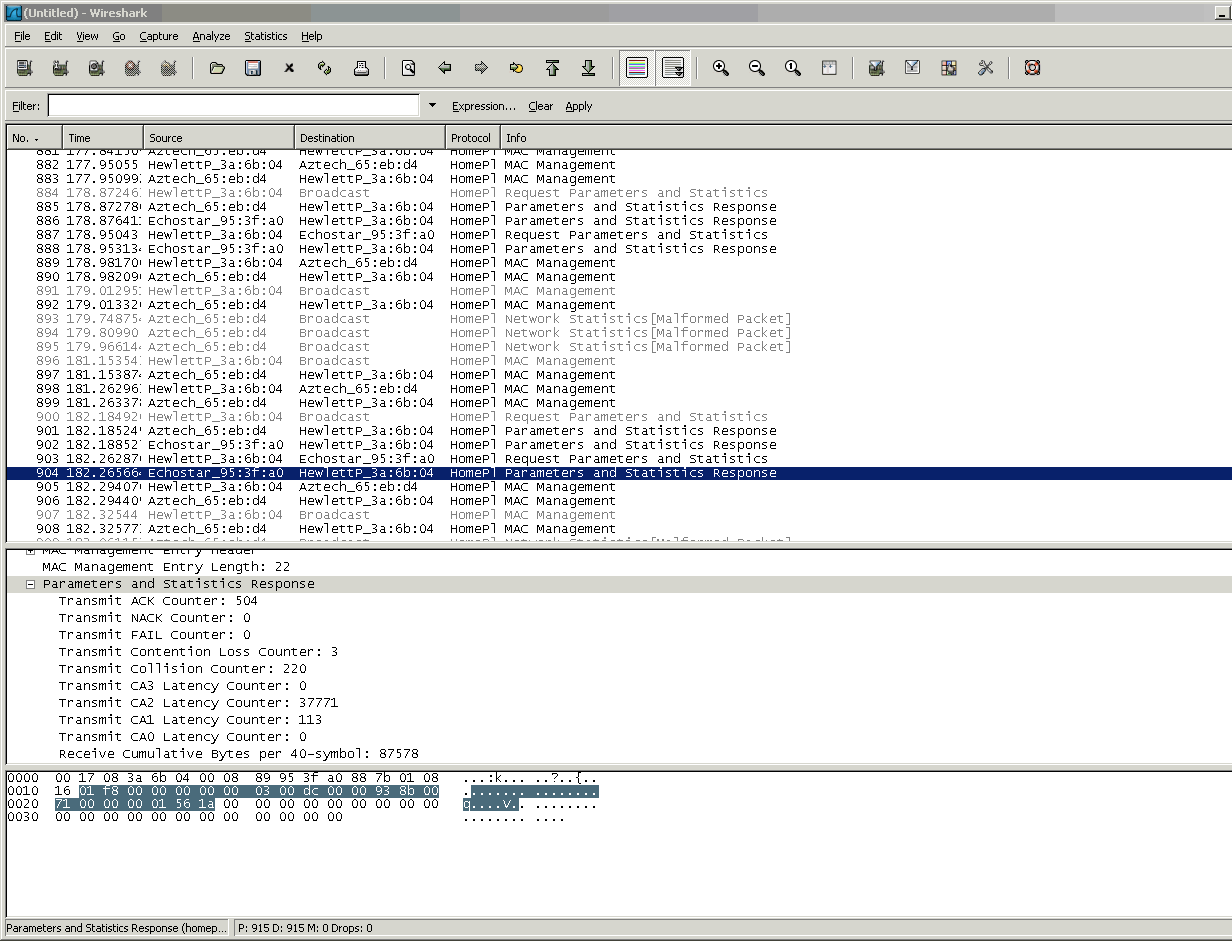Select hex dump line at offset 0000
This screenshot has height=941, width=1232.
[303, 778]
